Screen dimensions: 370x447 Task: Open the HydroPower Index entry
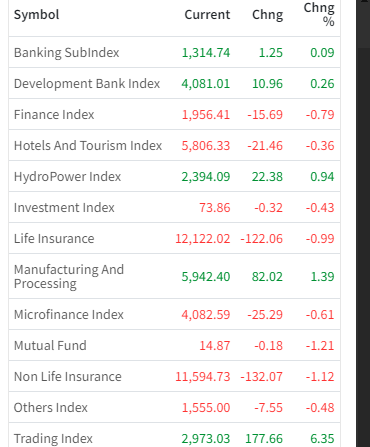point(67,177)
